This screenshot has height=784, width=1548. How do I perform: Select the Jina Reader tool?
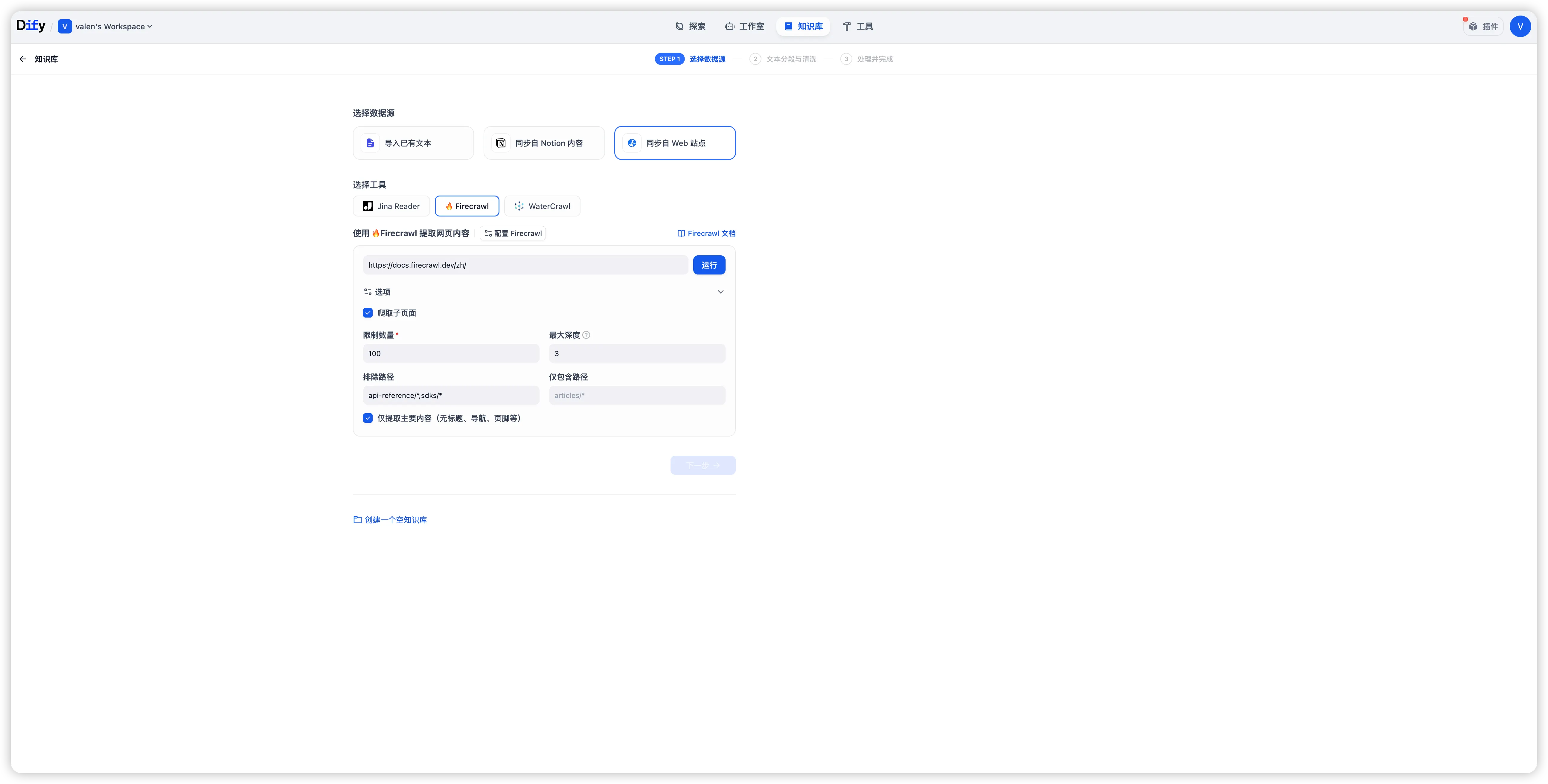click(x=391, y=206)
